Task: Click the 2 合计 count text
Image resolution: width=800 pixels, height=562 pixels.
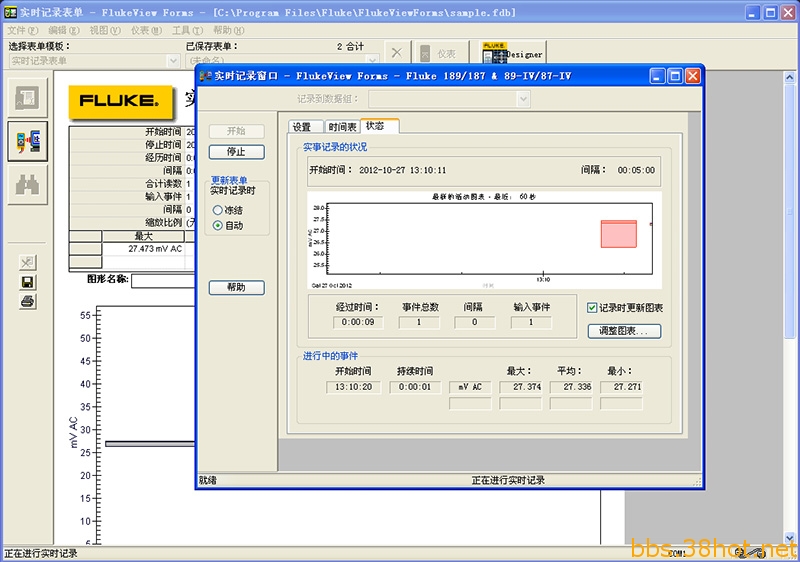Action: point(351,46)
